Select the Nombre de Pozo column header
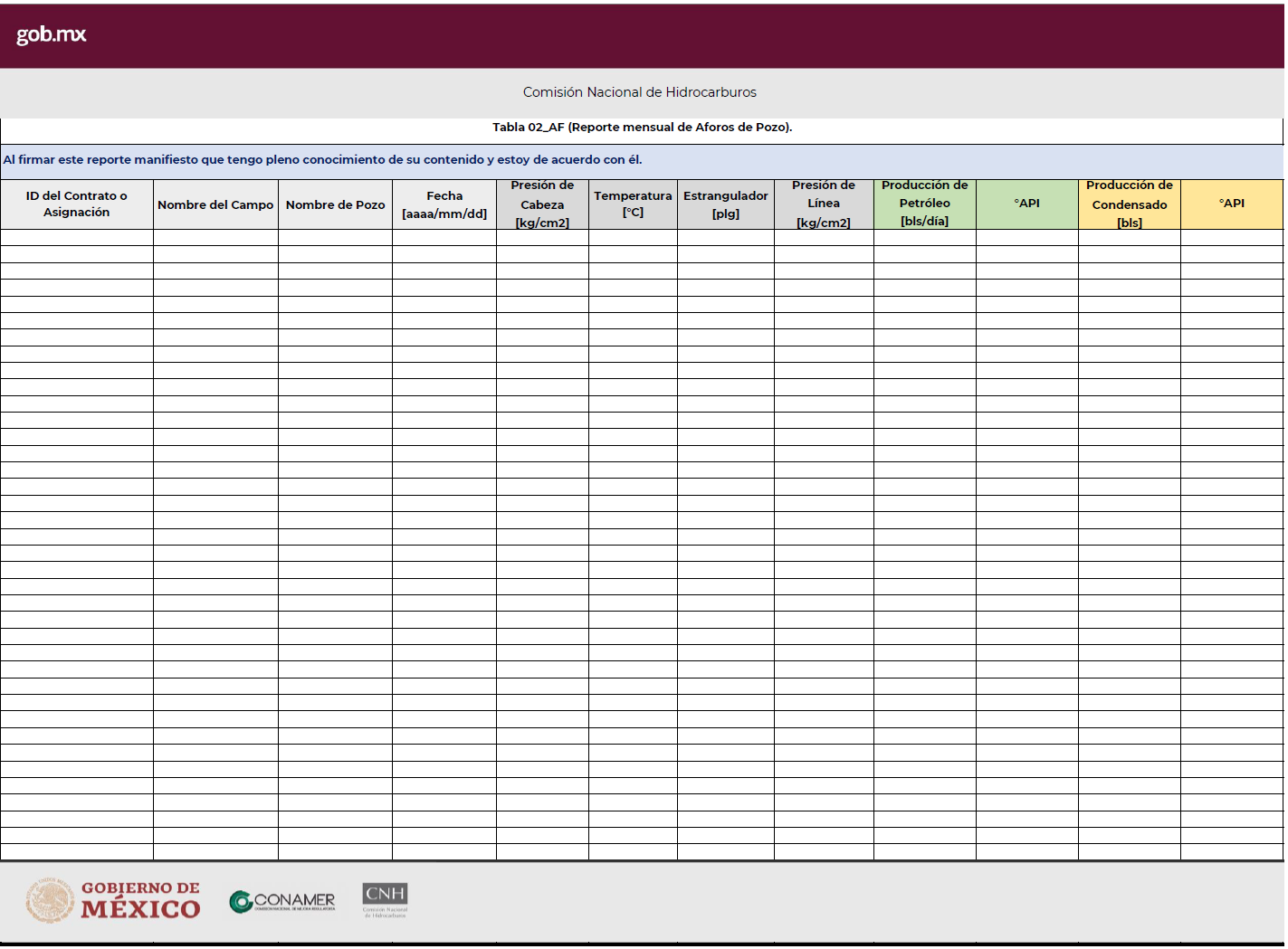 coord(335,205)
